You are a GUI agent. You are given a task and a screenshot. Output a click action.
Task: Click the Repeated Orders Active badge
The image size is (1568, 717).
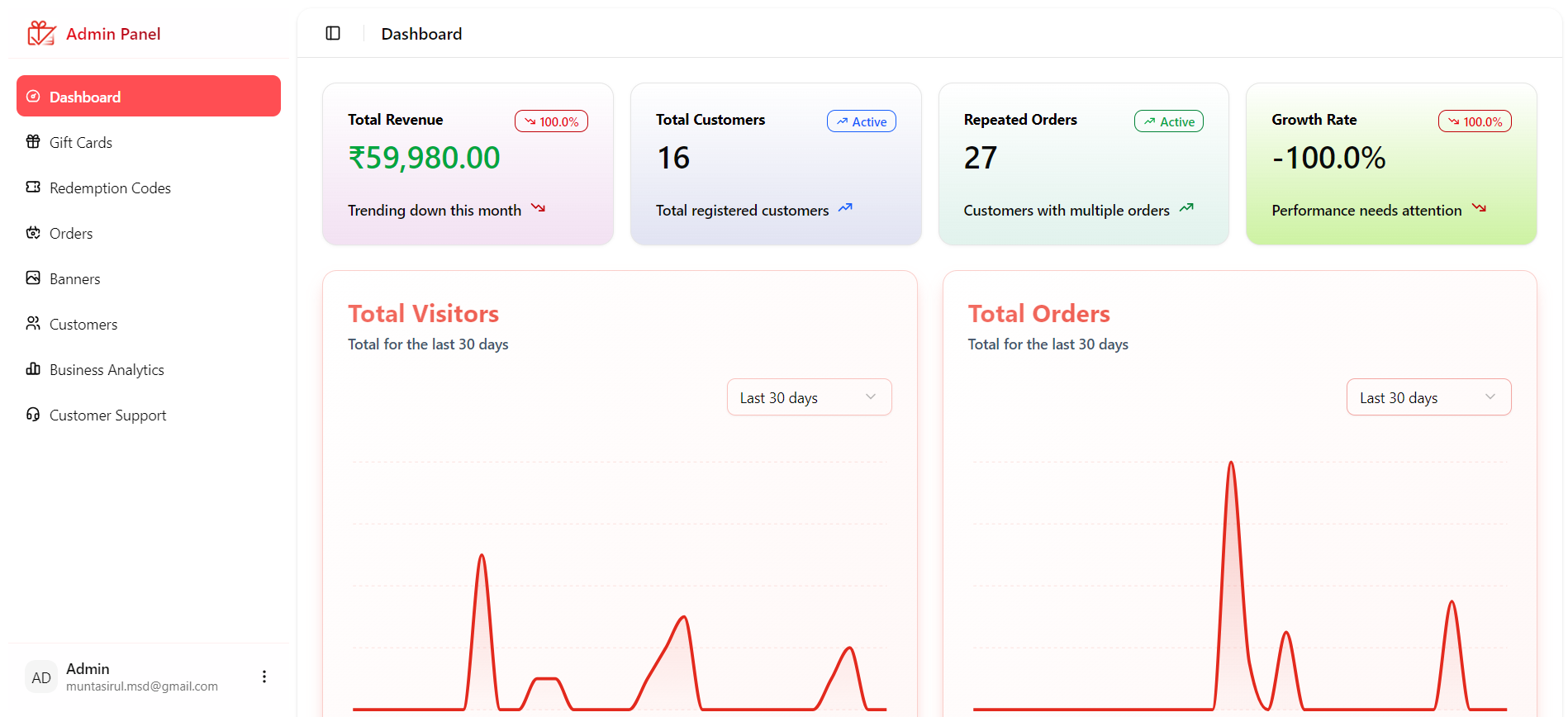click(1169, 121)
